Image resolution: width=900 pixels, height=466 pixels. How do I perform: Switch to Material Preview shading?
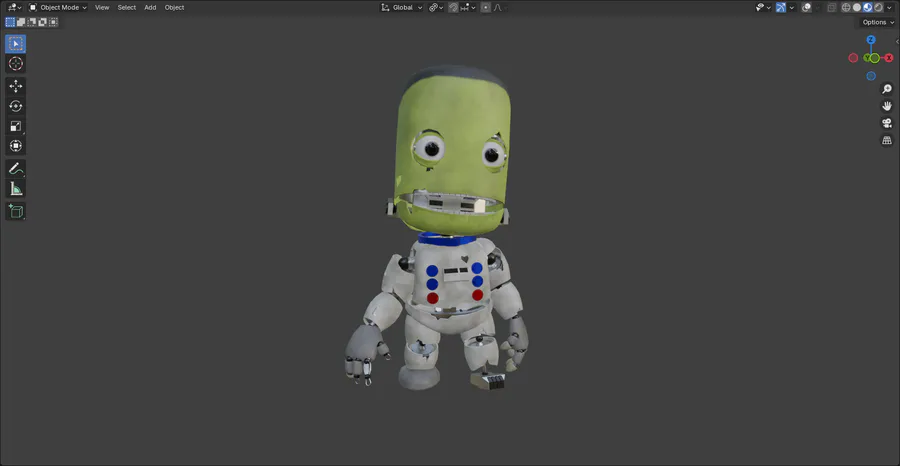tap(868, 7)
